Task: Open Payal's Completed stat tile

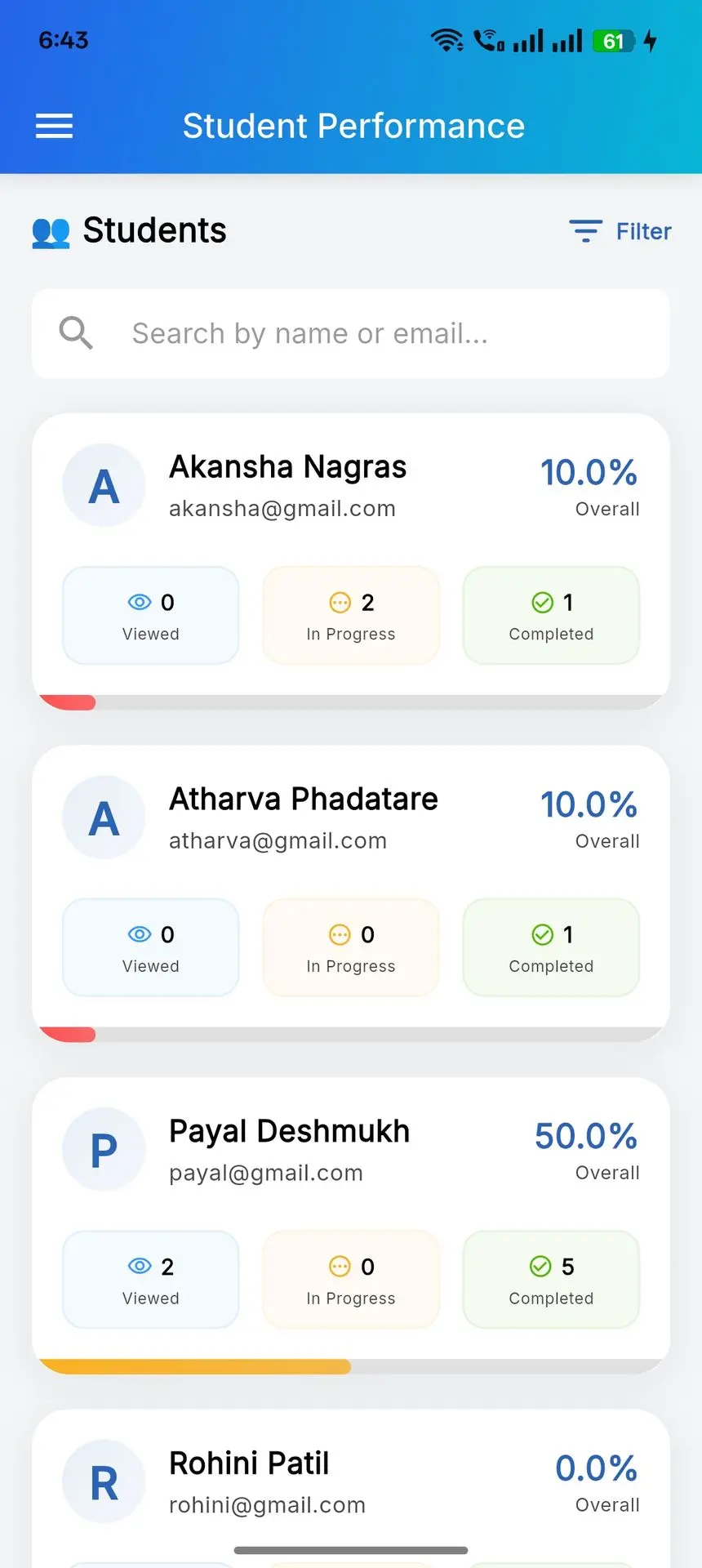Action: point(551,1280)
